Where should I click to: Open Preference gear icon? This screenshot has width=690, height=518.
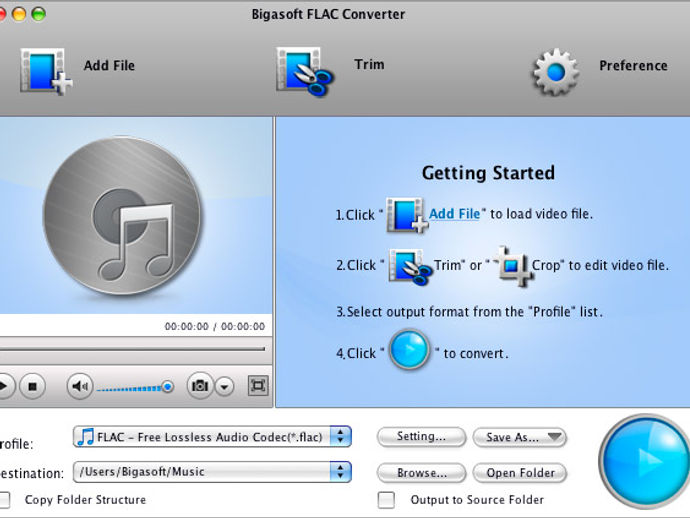[556, 72]
